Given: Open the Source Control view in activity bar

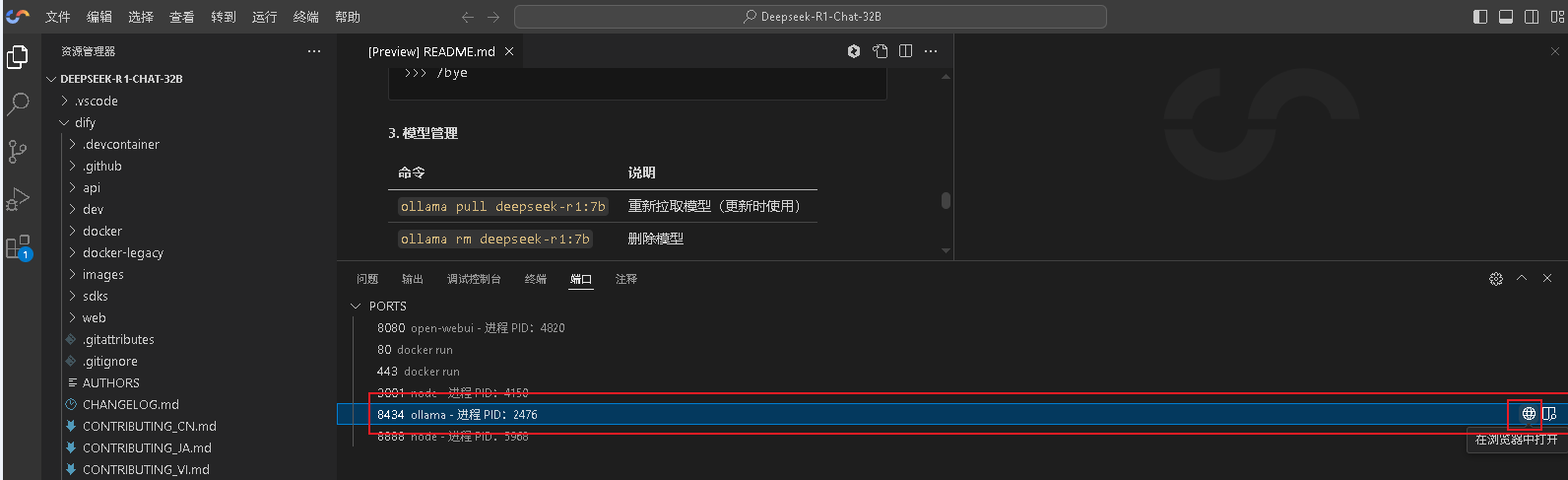Looking at the screenshot, I should pos(18,151).
